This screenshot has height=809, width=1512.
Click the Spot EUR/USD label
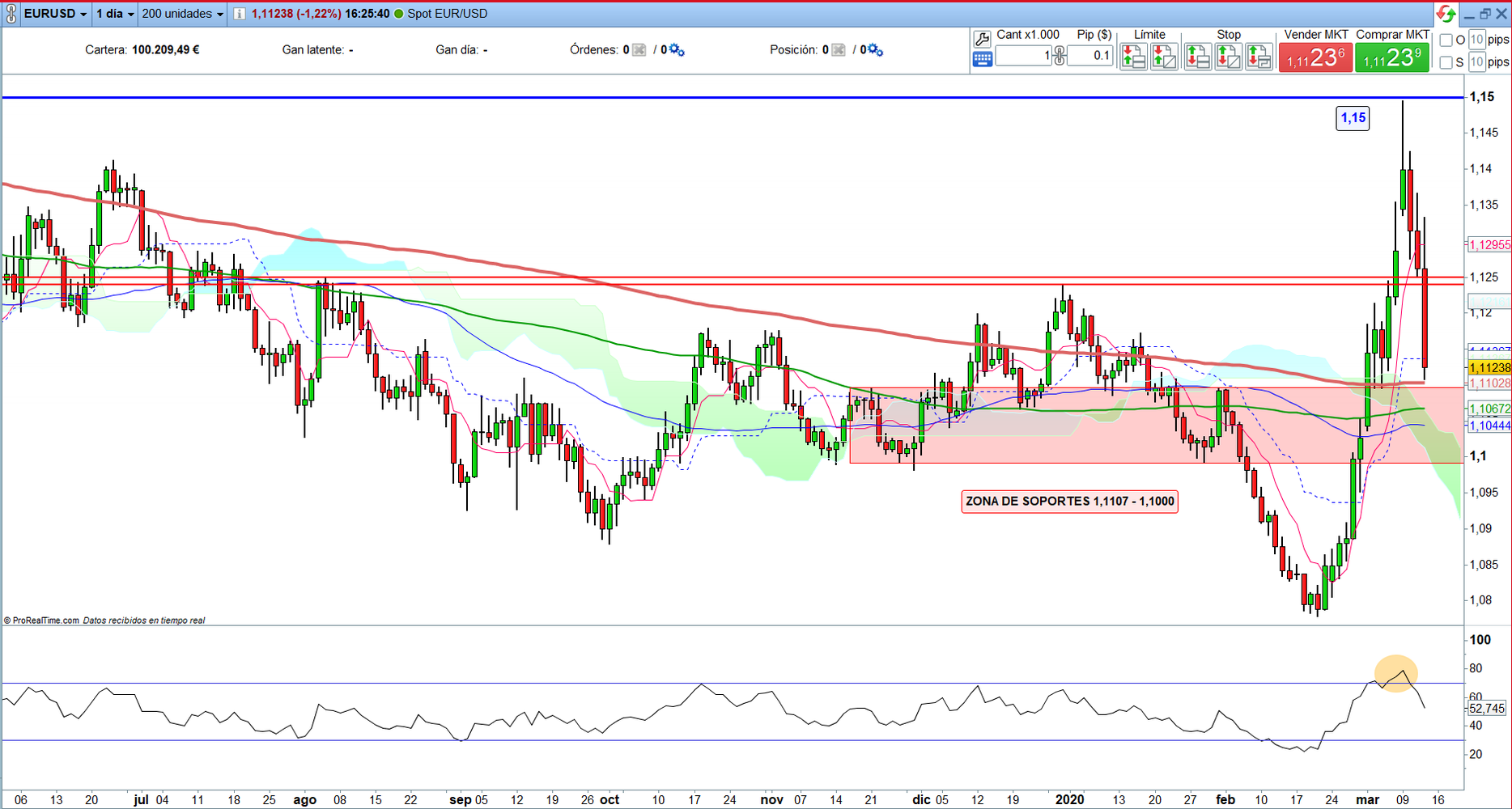[448, 14]
